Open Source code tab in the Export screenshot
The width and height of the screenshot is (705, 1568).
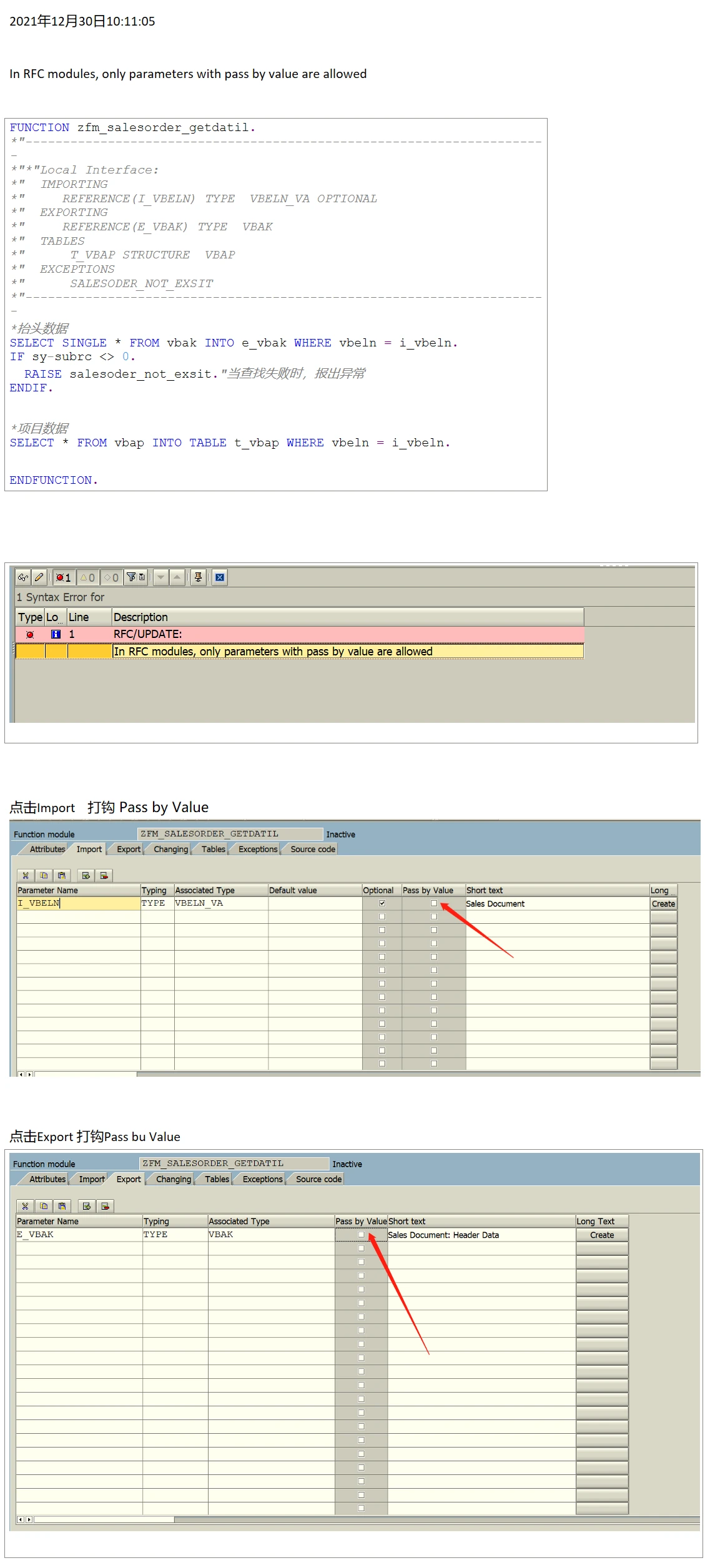pos(318,1179)
